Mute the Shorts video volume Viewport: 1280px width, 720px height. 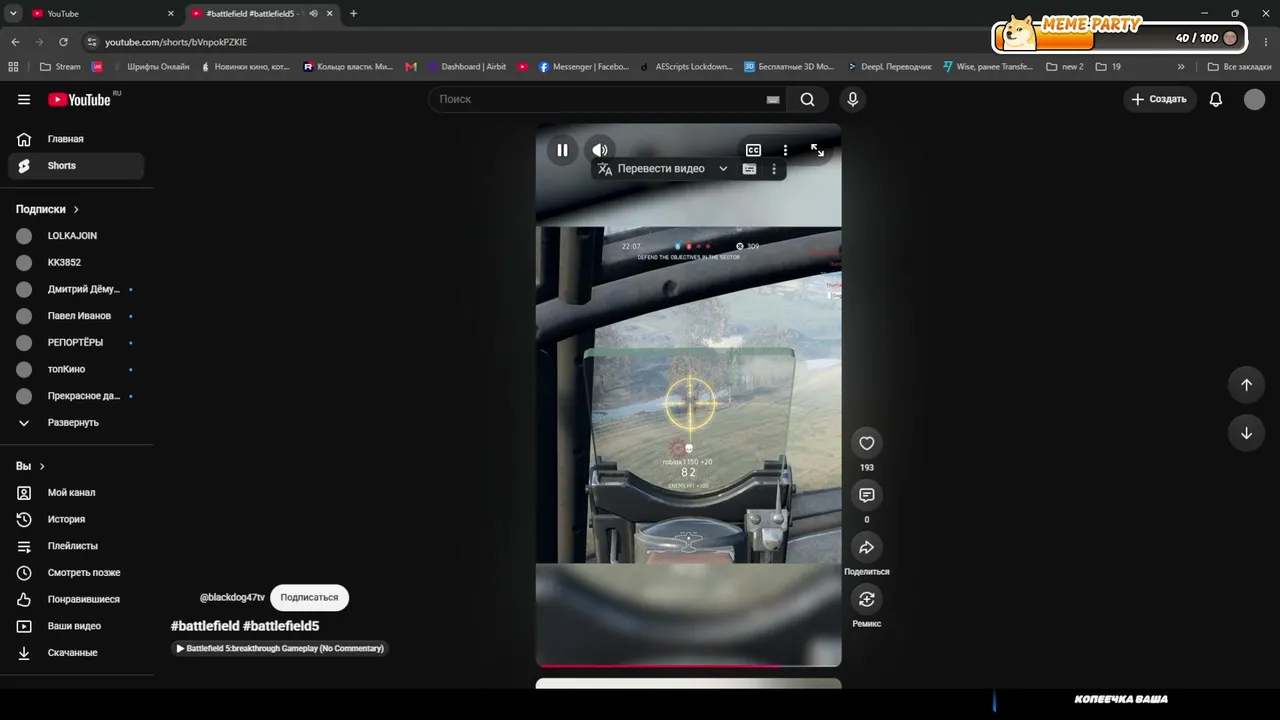(599, 150)
